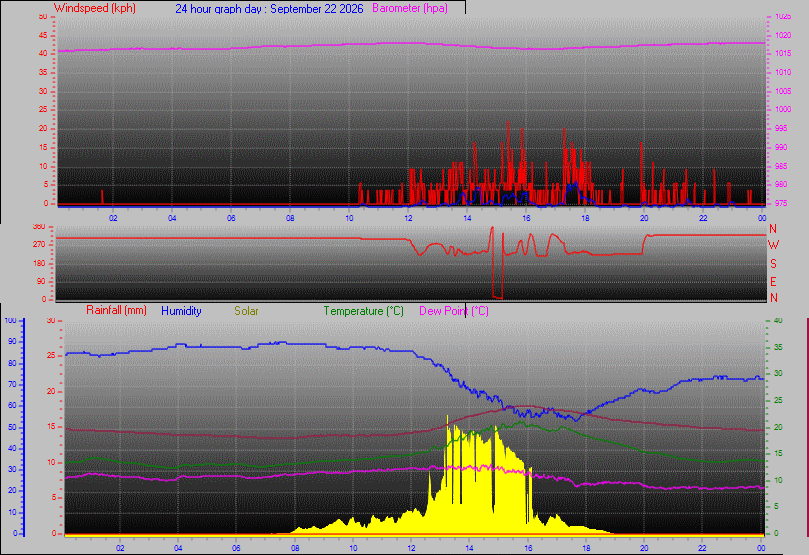The width and height of the screenshot is (809, 555).
Task: Click hour "18" under the windspeed graph
Action: [x=585, y=218]
